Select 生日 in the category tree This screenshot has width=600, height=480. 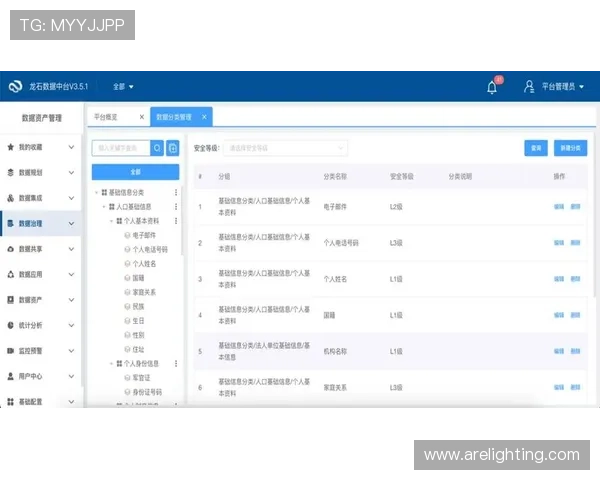pyautogui.click(x=138, y=321)
